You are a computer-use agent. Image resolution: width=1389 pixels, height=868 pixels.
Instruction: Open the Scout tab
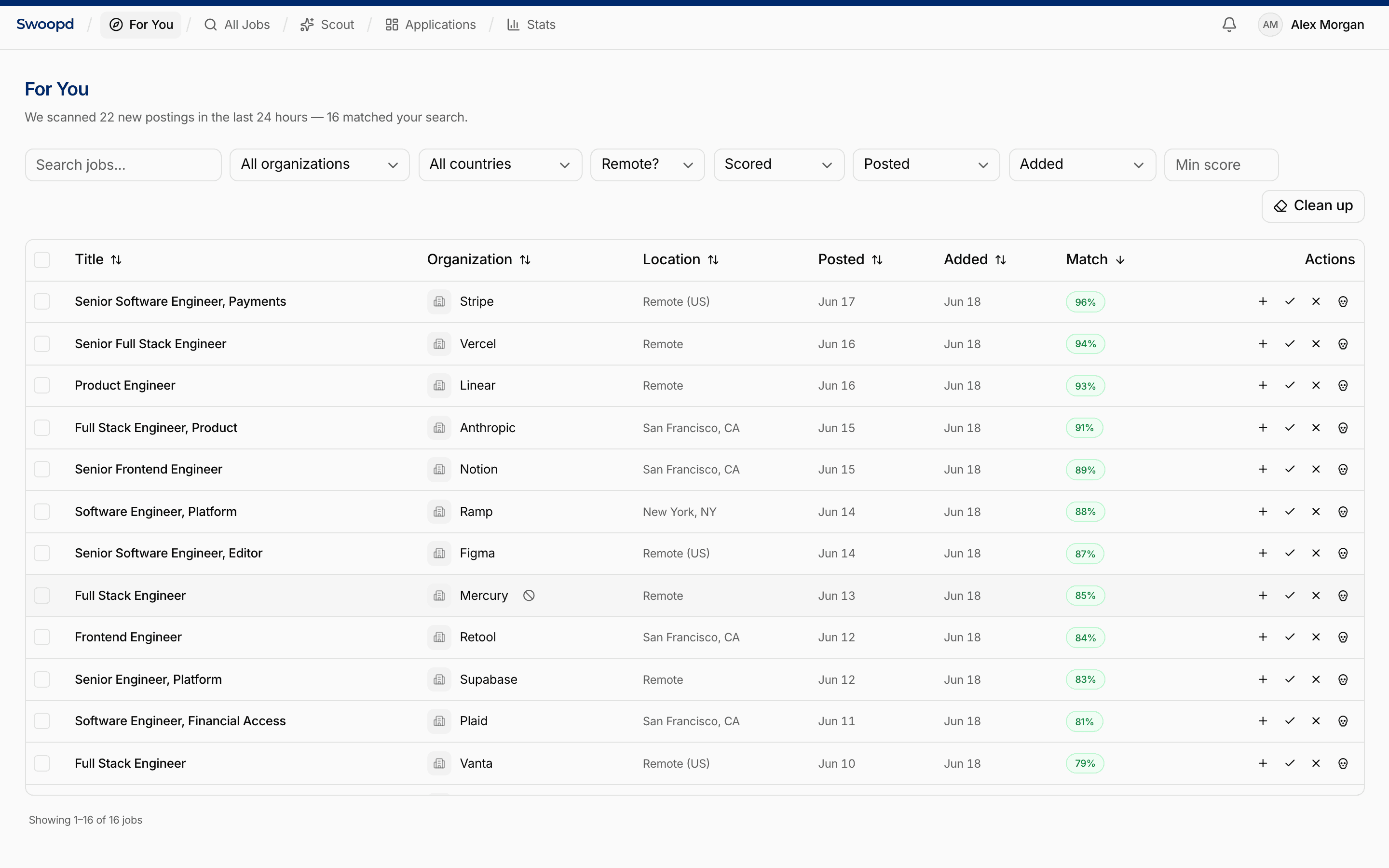(x=327, y=25)
